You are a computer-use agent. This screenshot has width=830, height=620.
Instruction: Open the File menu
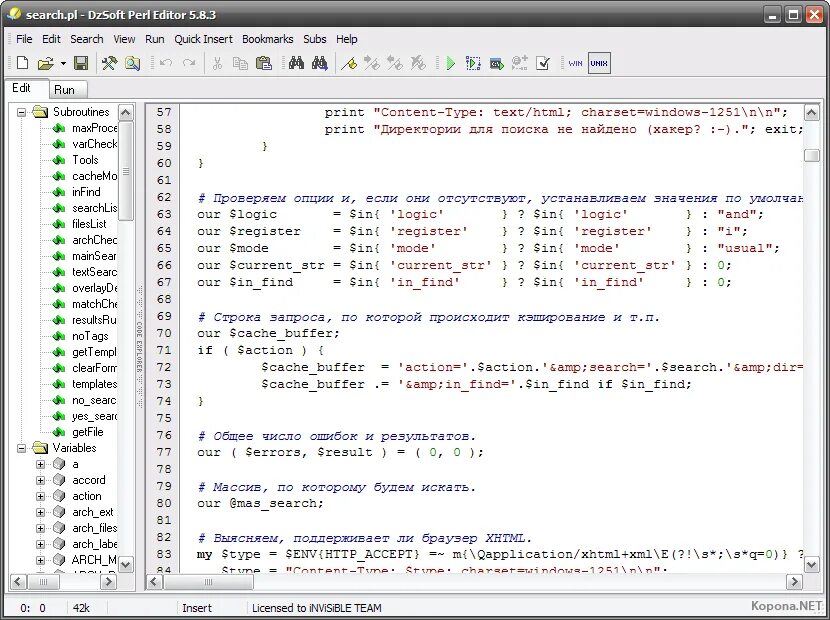pos(24,39)
